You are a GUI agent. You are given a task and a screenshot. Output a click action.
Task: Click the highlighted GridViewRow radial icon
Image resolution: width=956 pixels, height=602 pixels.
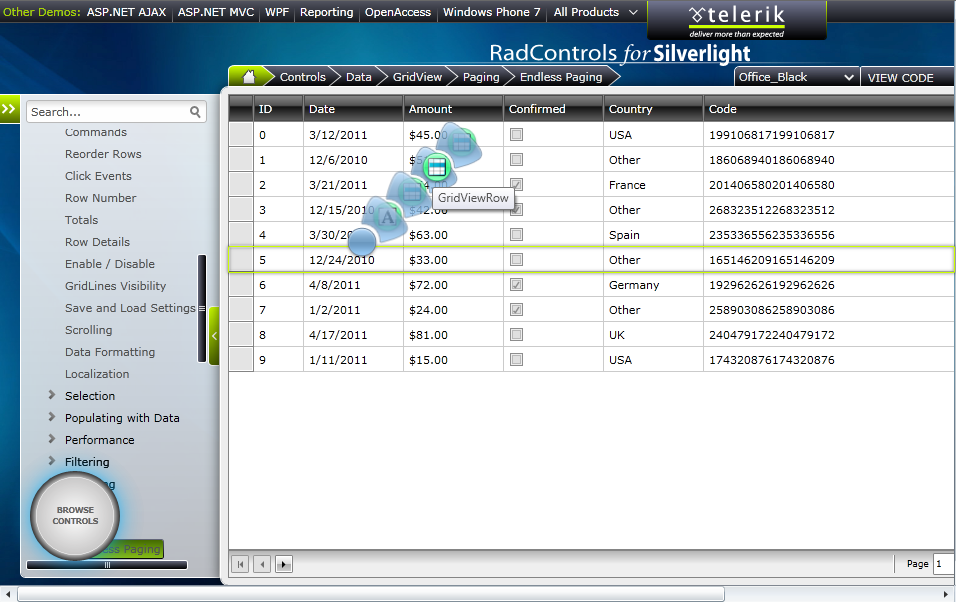[436, 167]
